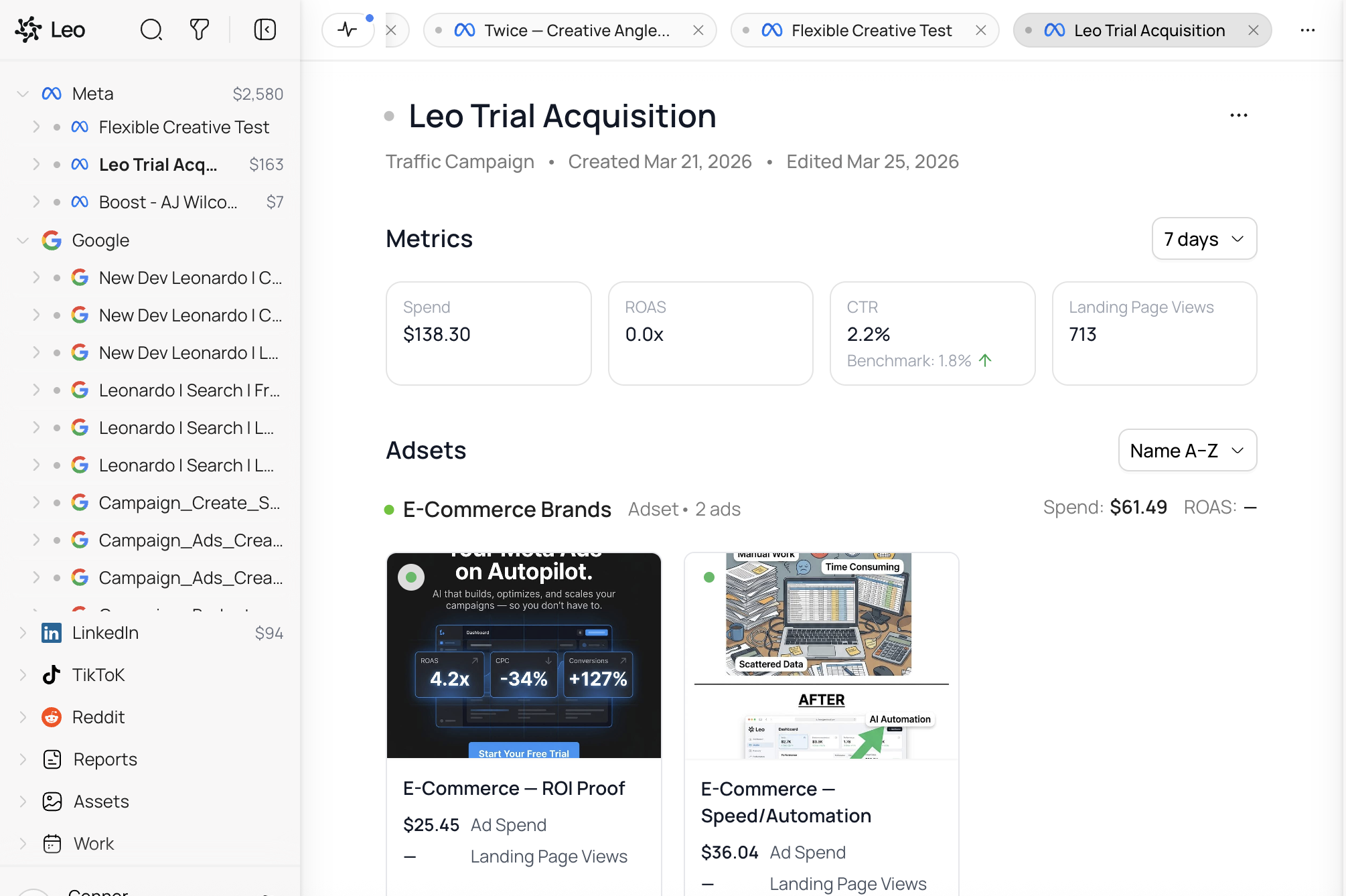Open the Name A-Z sort dropdown
Image resolution: width=1346 pixels, height=896 pixels.
click(1187, 450)
